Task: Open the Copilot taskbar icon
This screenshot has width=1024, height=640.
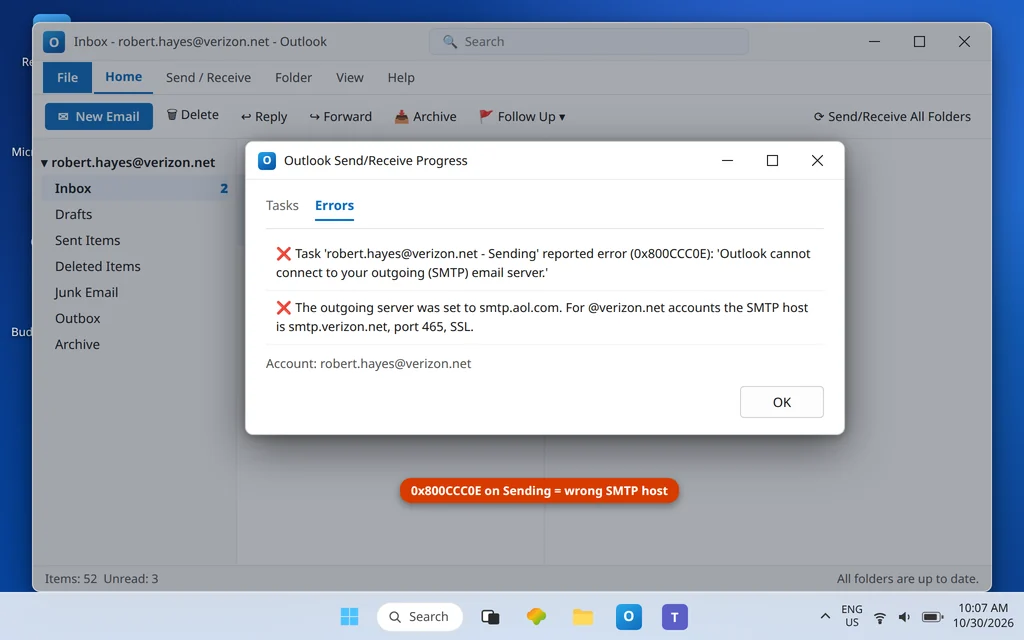Action: pos(536,616)
